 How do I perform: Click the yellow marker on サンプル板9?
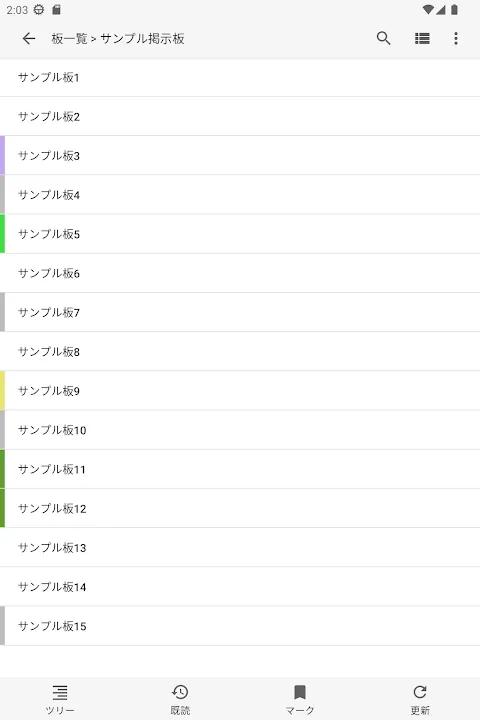click(x=2, y=391)
